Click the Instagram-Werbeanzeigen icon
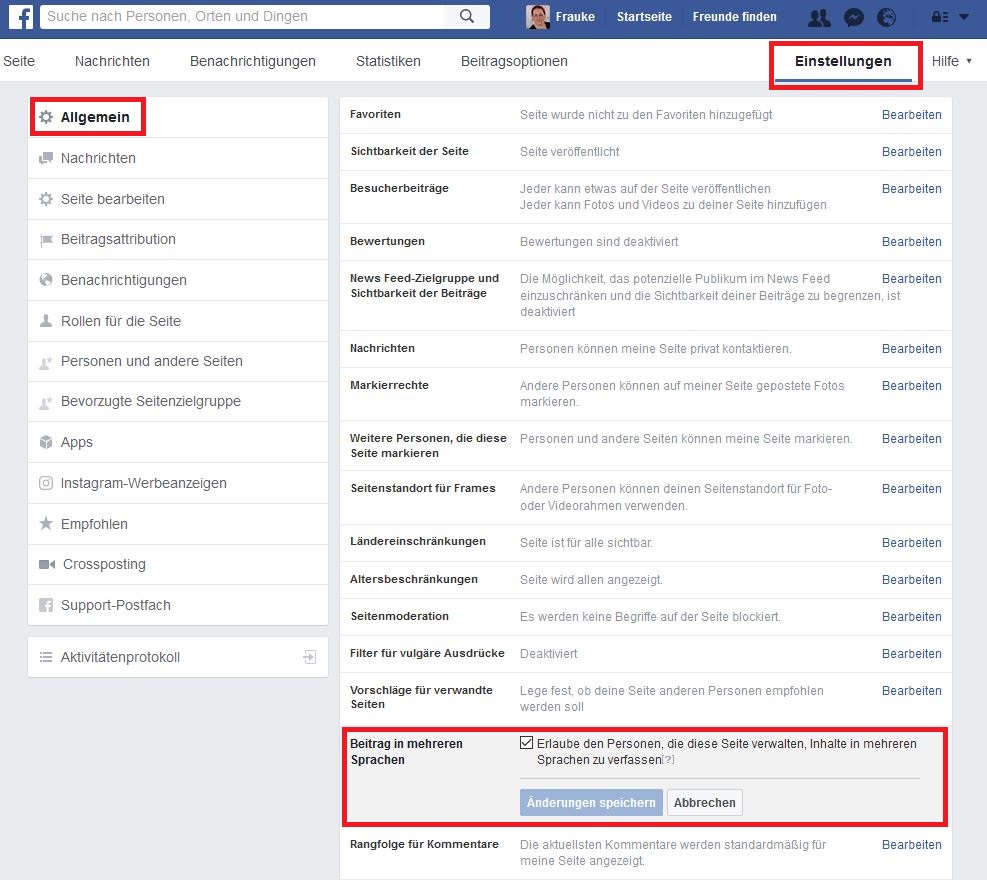The width and height of the screenshot is (987, 880). click(46, 483)
